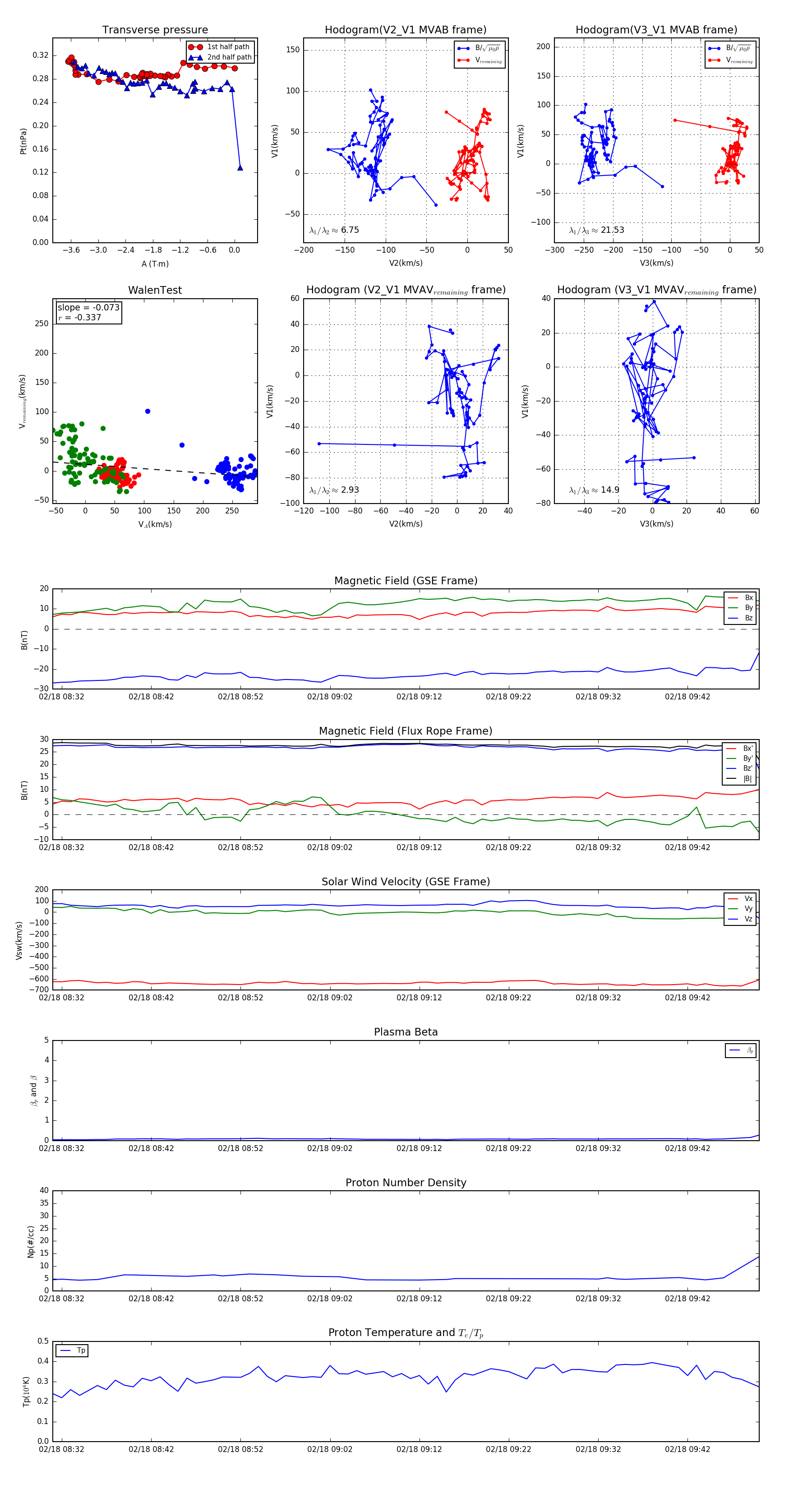Click "02/18 09:02" tick under Plasma Beta plot
Viewport: 812px width, 1489px height.
tap(329, 1148)
